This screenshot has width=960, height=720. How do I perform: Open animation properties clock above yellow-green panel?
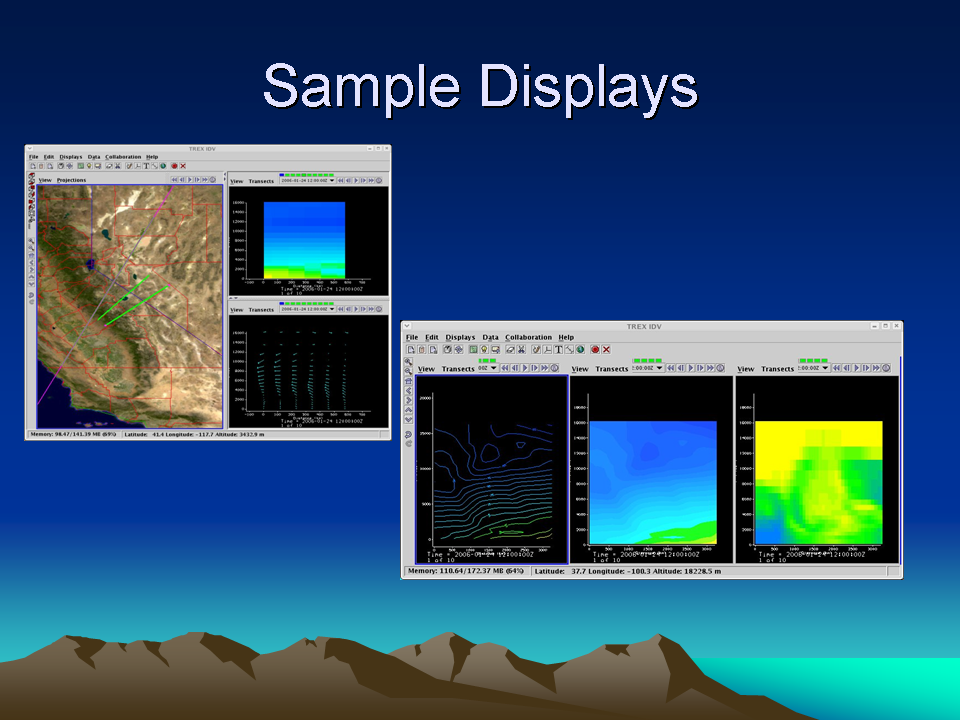886,368
